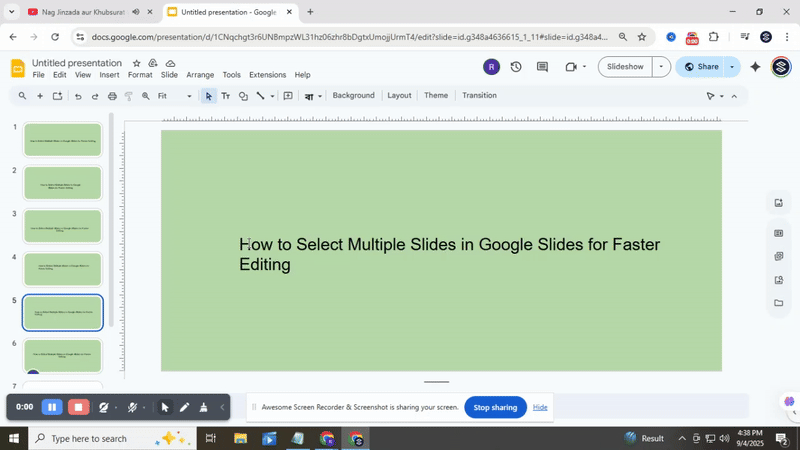Open the Format menu

pyautogui.click(x=140, y=75)
